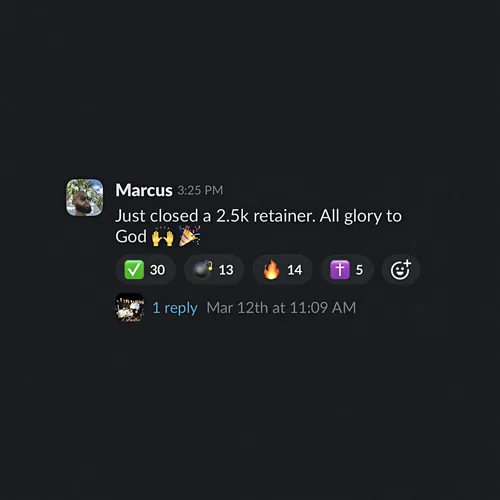Screen dimensions: 500x500
Task: Click the raised hands emoji in message
Action: [163, 237]
